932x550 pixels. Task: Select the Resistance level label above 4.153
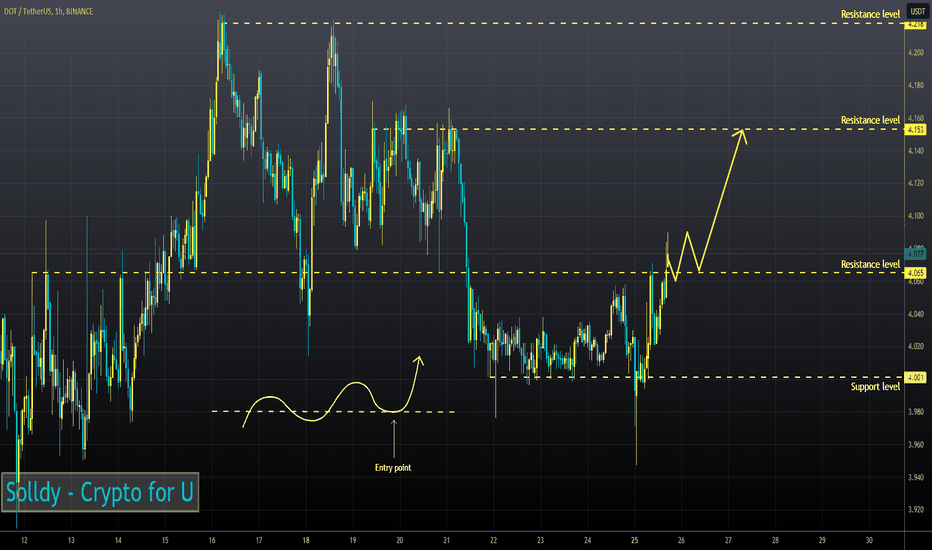870,120
